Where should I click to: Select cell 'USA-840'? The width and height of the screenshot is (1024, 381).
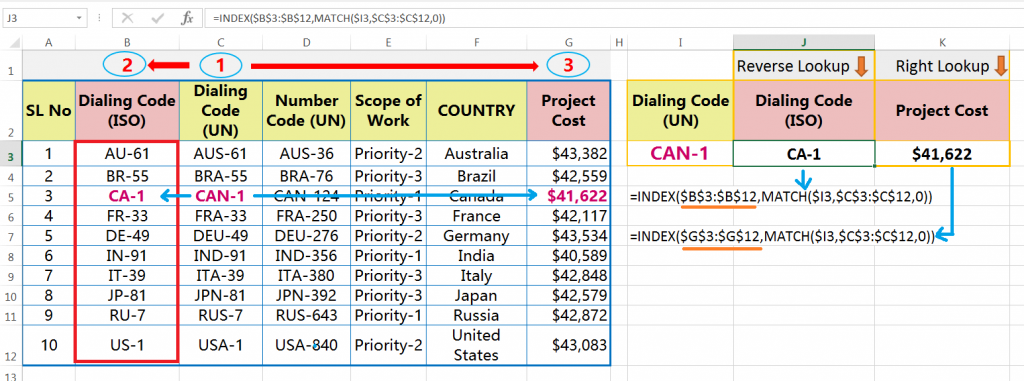(307, 345)
